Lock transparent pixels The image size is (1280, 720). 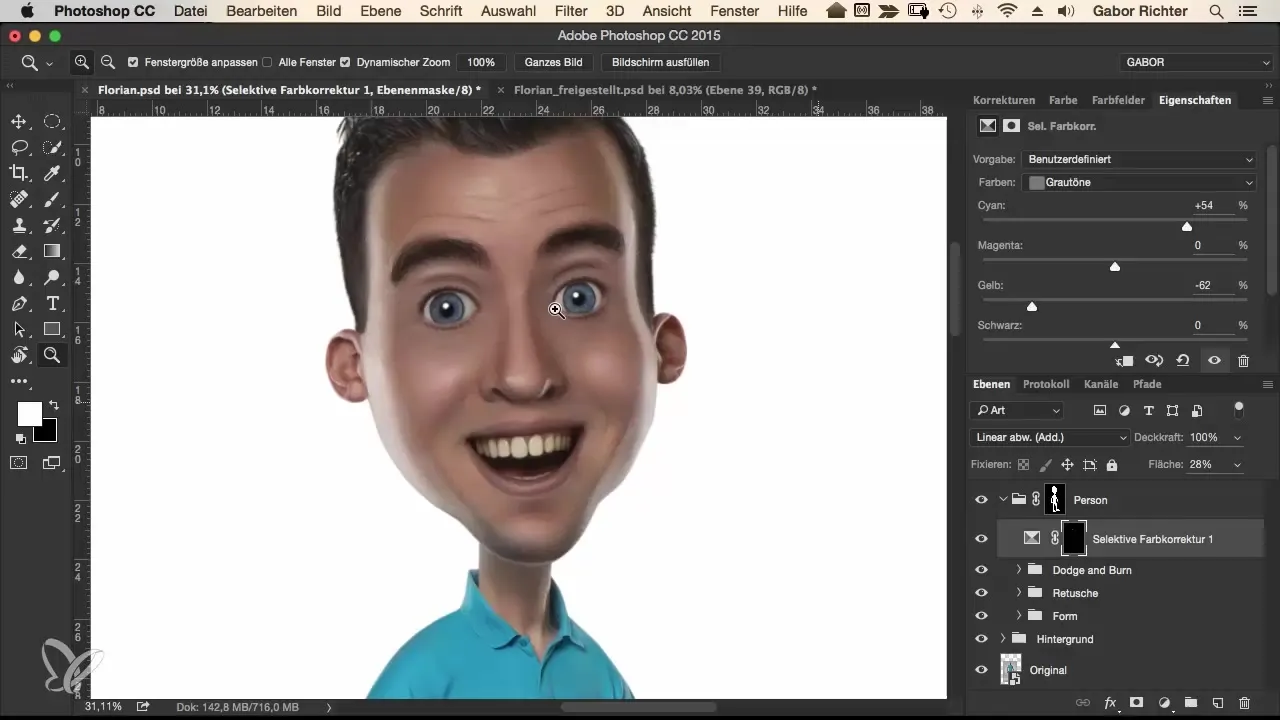(x=1023, y=465)
